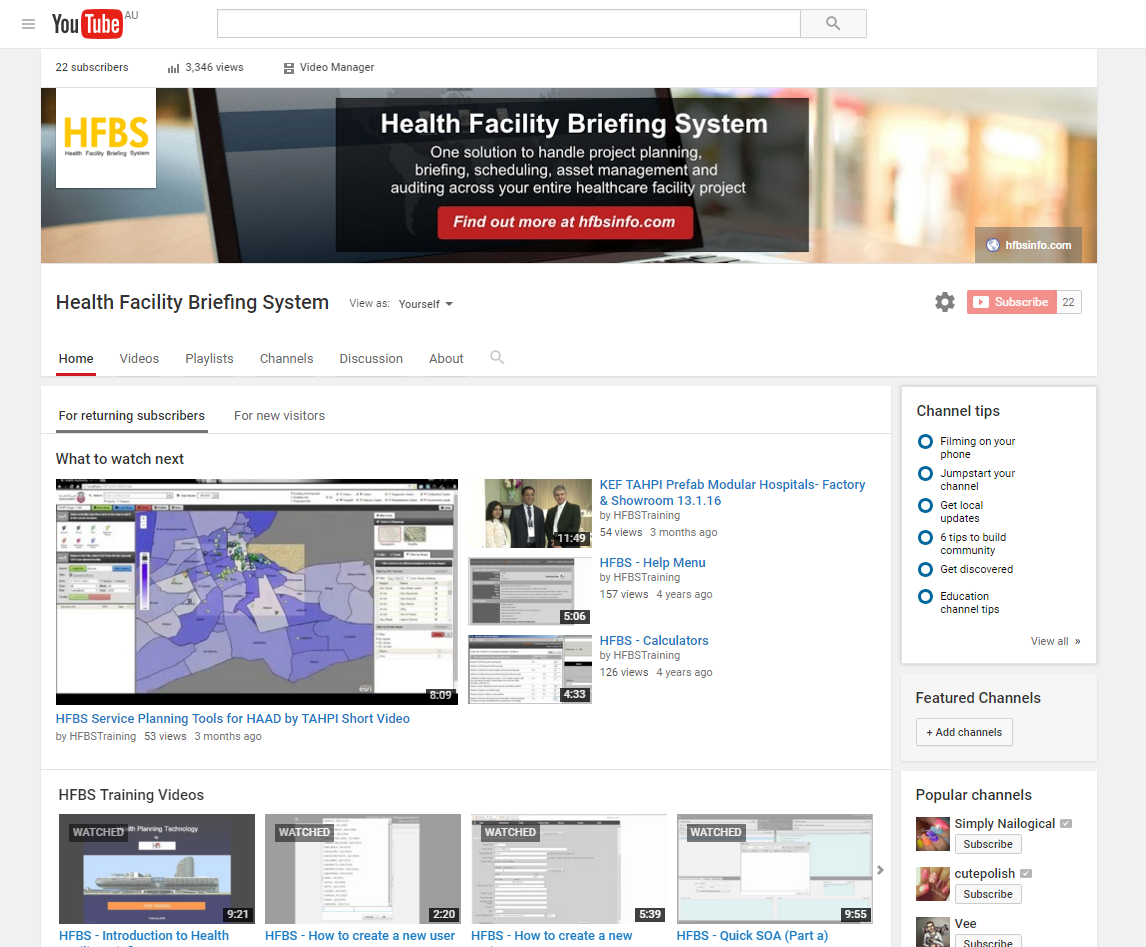Image resolution: width=1146 pixels, height=947 pixels.
Task: Click in the YouTube search field
Action: tap(509, 23)
